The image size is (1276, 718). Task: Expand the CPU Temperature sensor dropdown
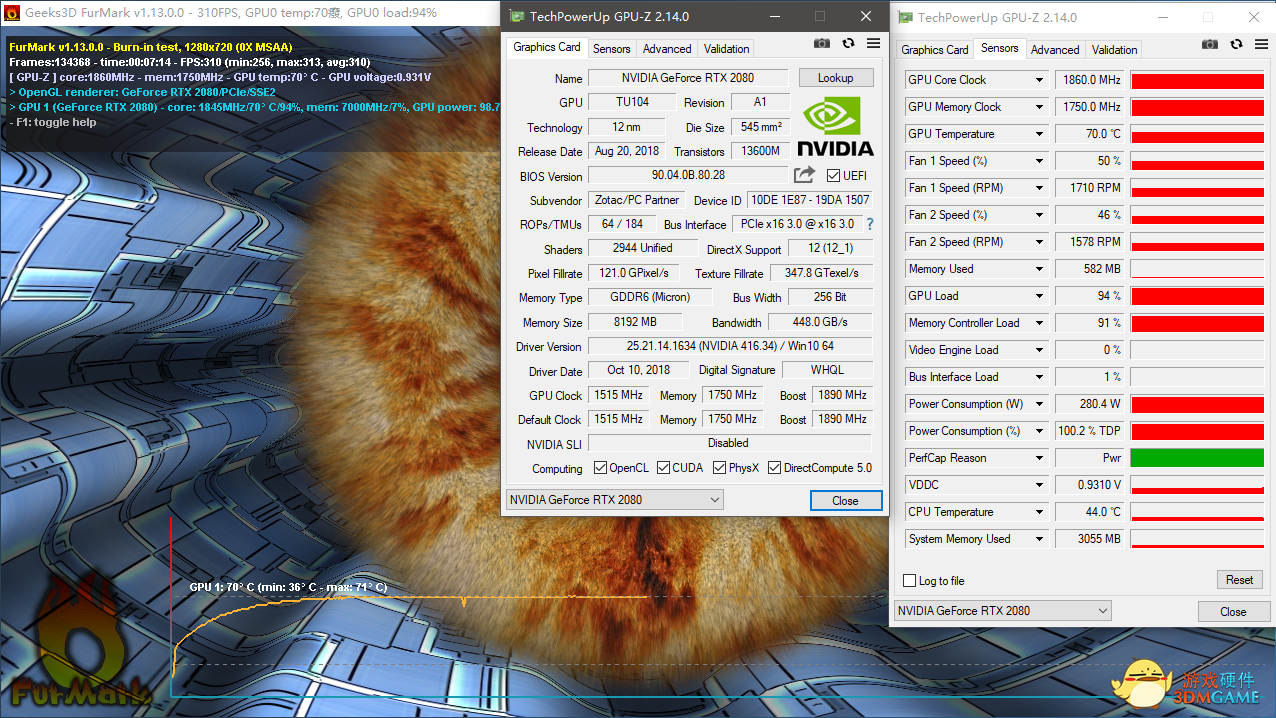point(1039,512)
